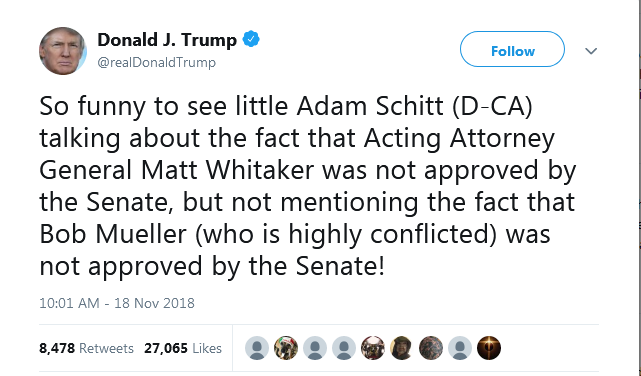This screenshot has width=641, height=376.
Task: Open Donald J. Trump's profile picture
Action: (x=63, y=51)
